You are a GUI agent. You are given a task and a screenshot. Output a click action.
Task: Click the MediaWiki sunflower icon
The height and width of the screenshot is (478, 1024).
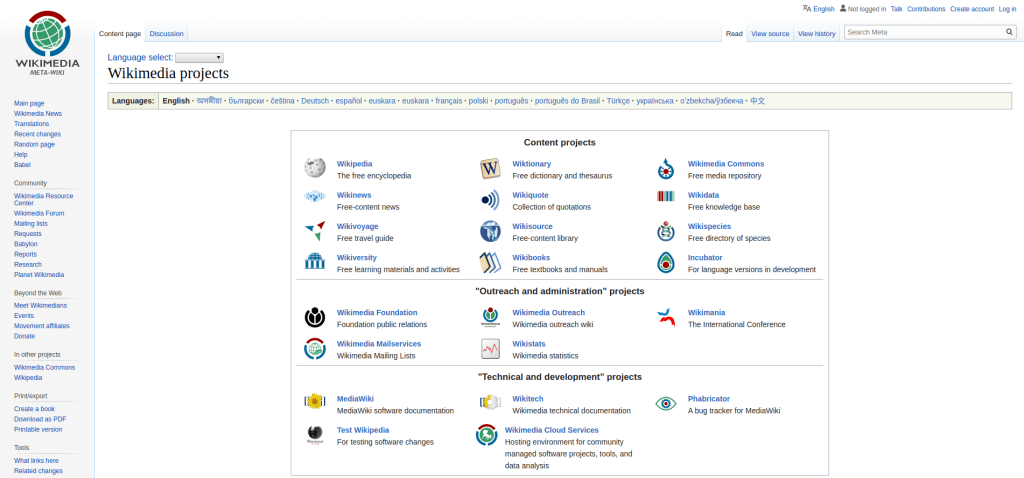tap(315, 401)
